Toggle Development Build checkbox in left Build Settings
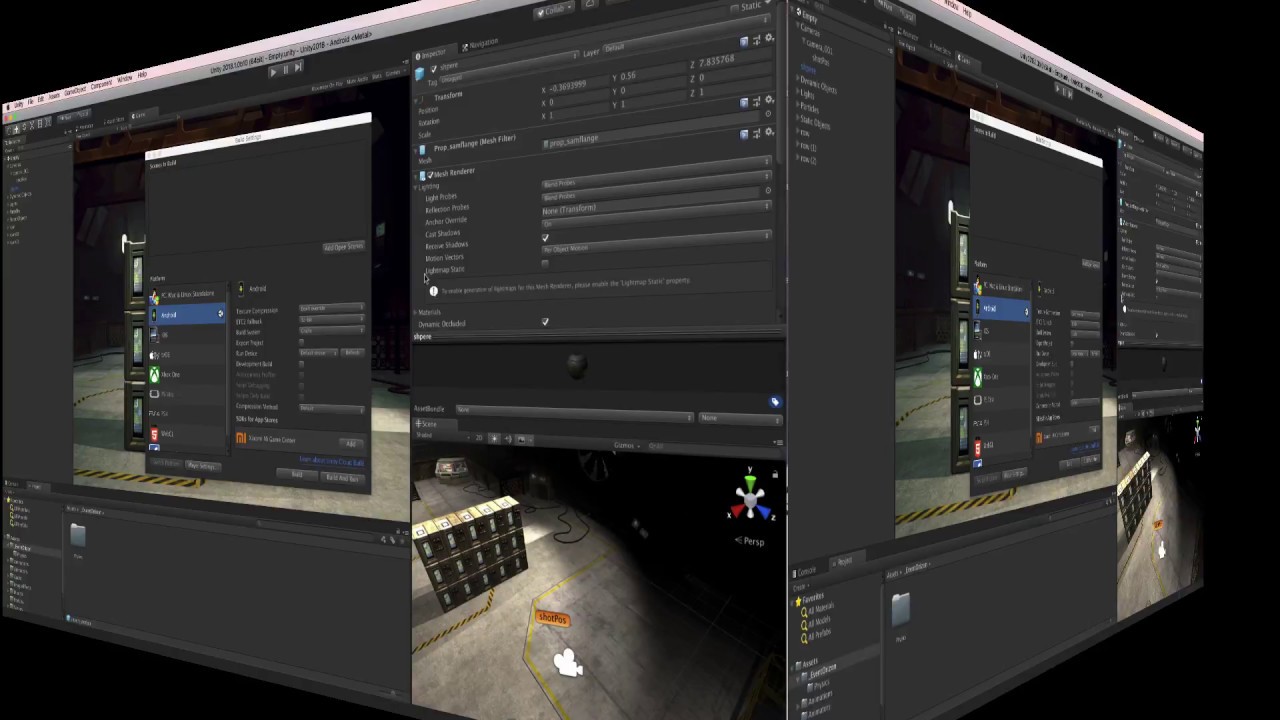The image size is (1280, 720). (x=301, y=364)
